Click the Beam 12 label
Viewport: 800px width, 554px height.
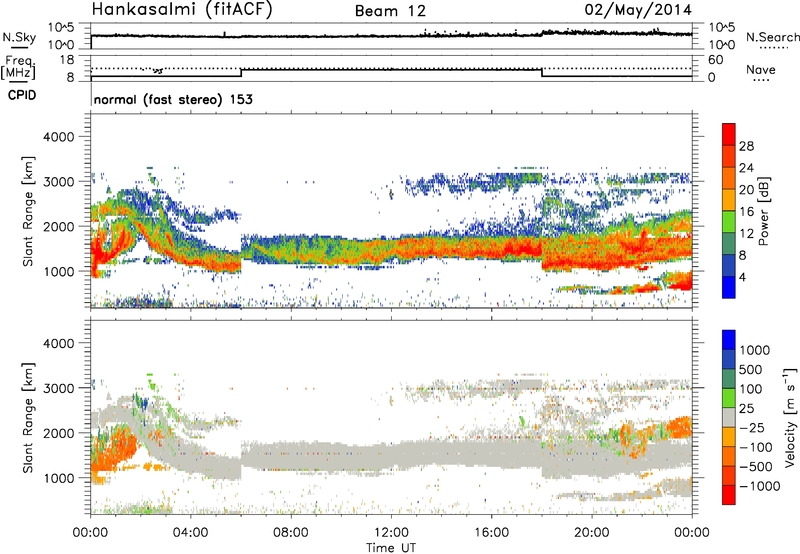coord(390,11)
